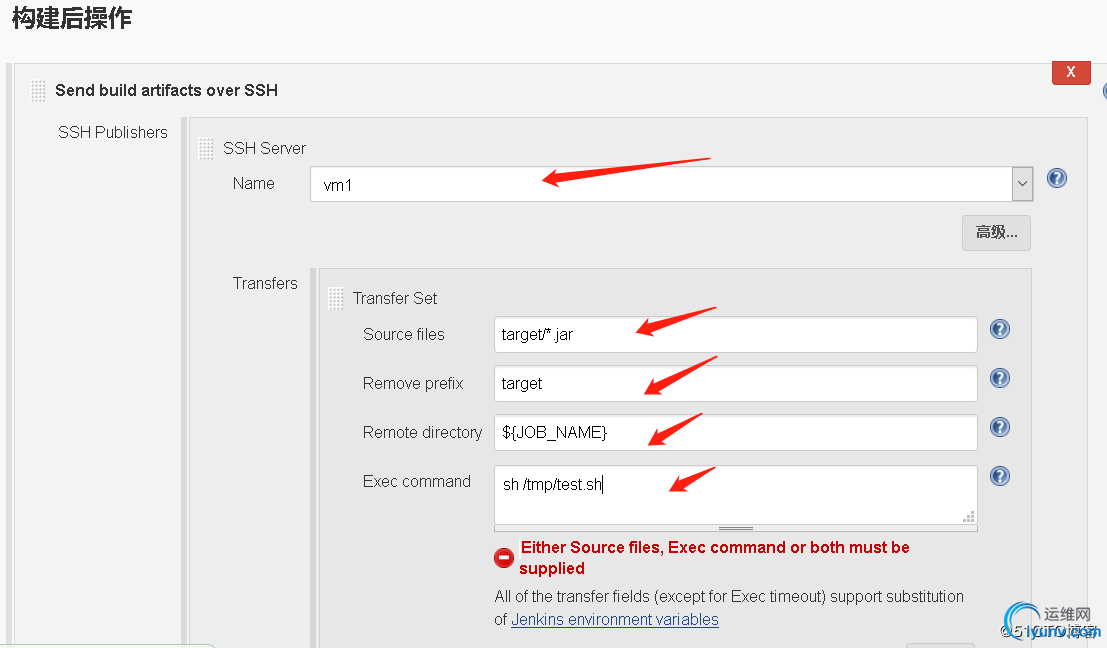Click the 构建后操作 section heading
This screenshot has height=648, width=1107.
(72, 18)
